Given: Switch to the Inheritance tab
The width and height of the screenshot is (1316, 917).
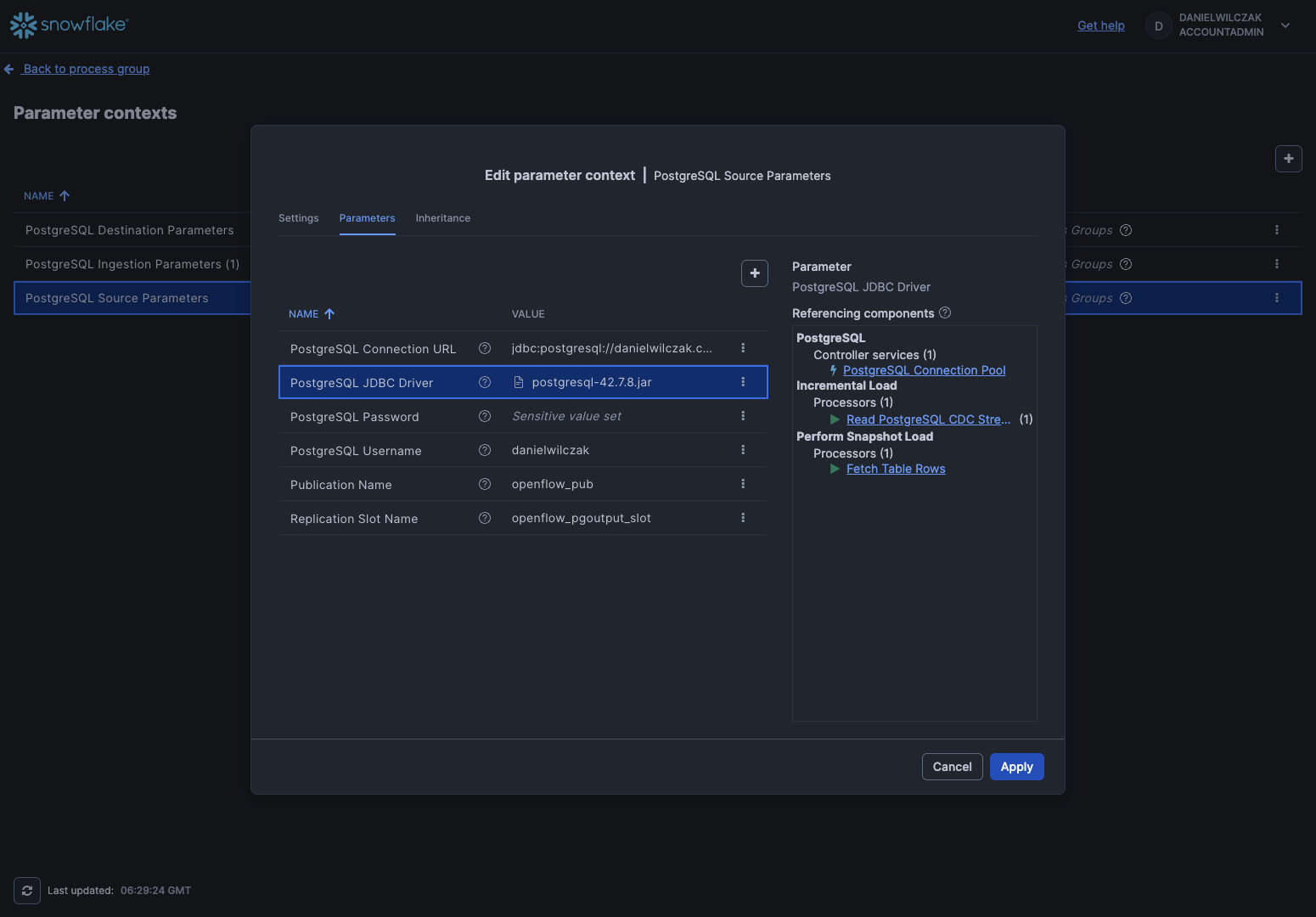Looking at the screenshot, I should [442, 218].
